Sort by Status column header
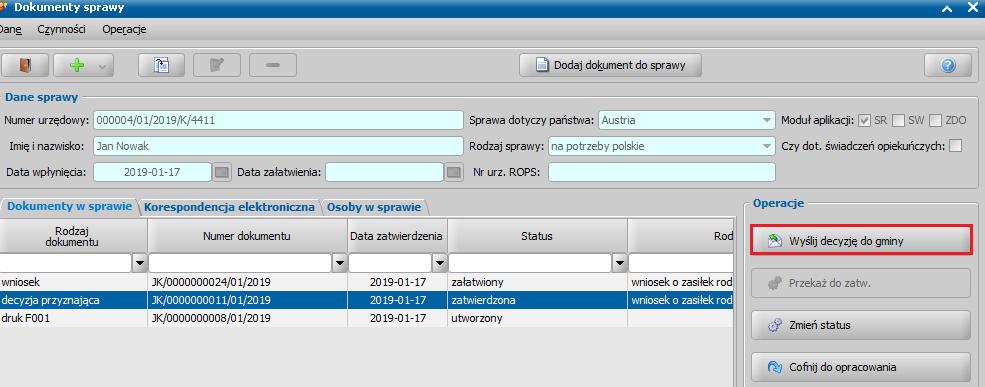This screenshot has height=387, width=985. (x=537, y=236)
